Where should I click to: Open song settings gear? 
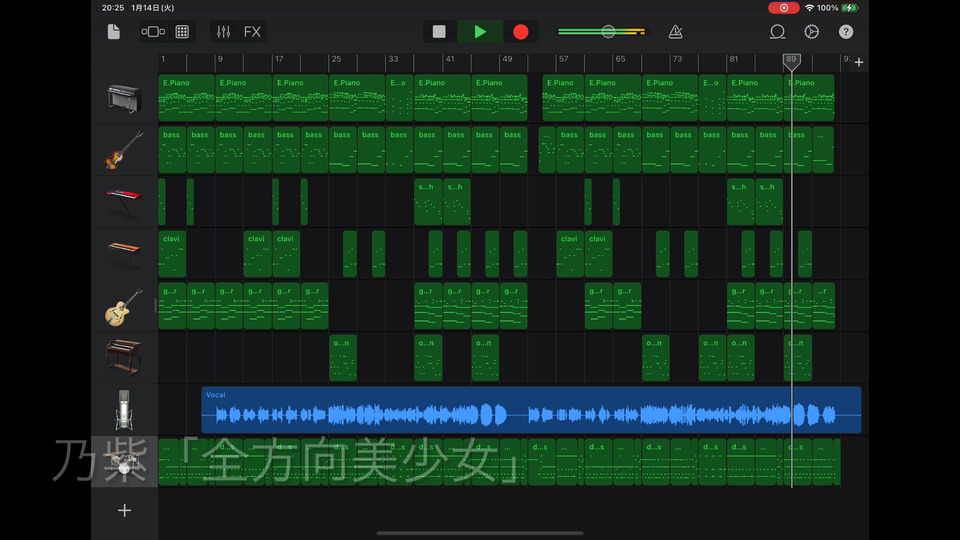tap(811, 32)
